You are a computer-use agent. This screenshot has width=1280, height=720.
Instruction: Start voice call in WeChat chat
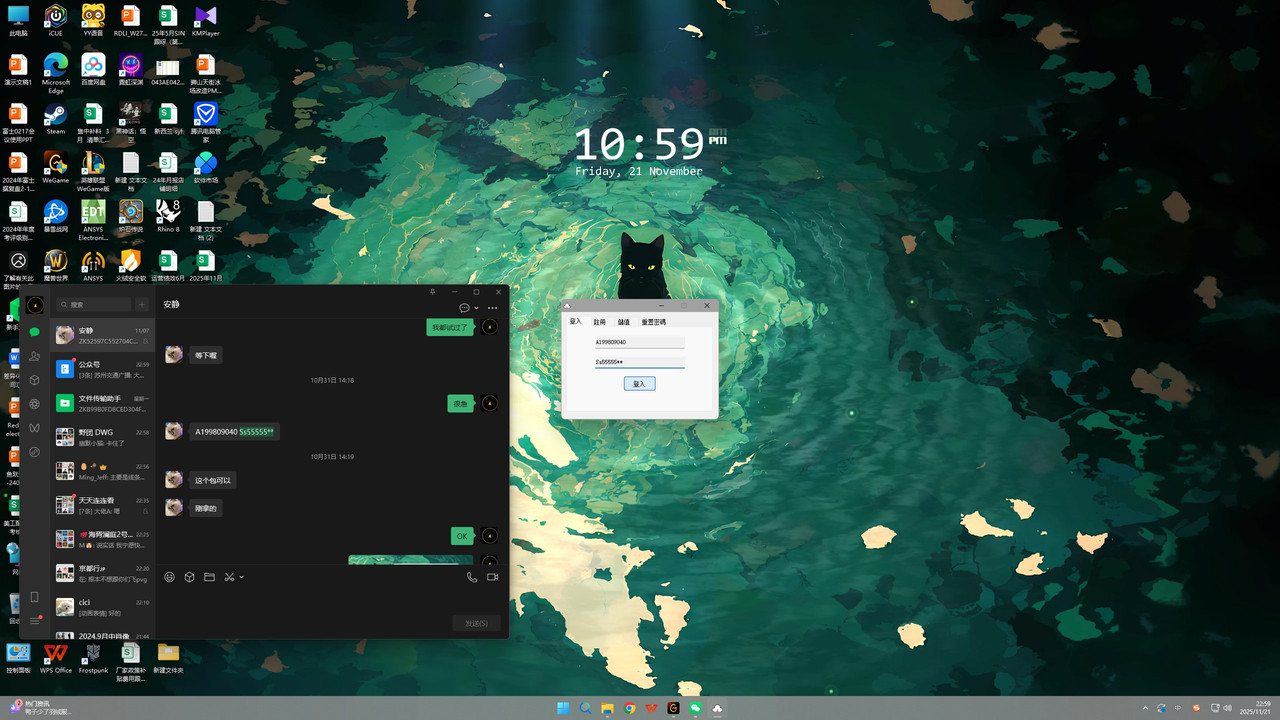pyautogui.click(x=472, y=577)
